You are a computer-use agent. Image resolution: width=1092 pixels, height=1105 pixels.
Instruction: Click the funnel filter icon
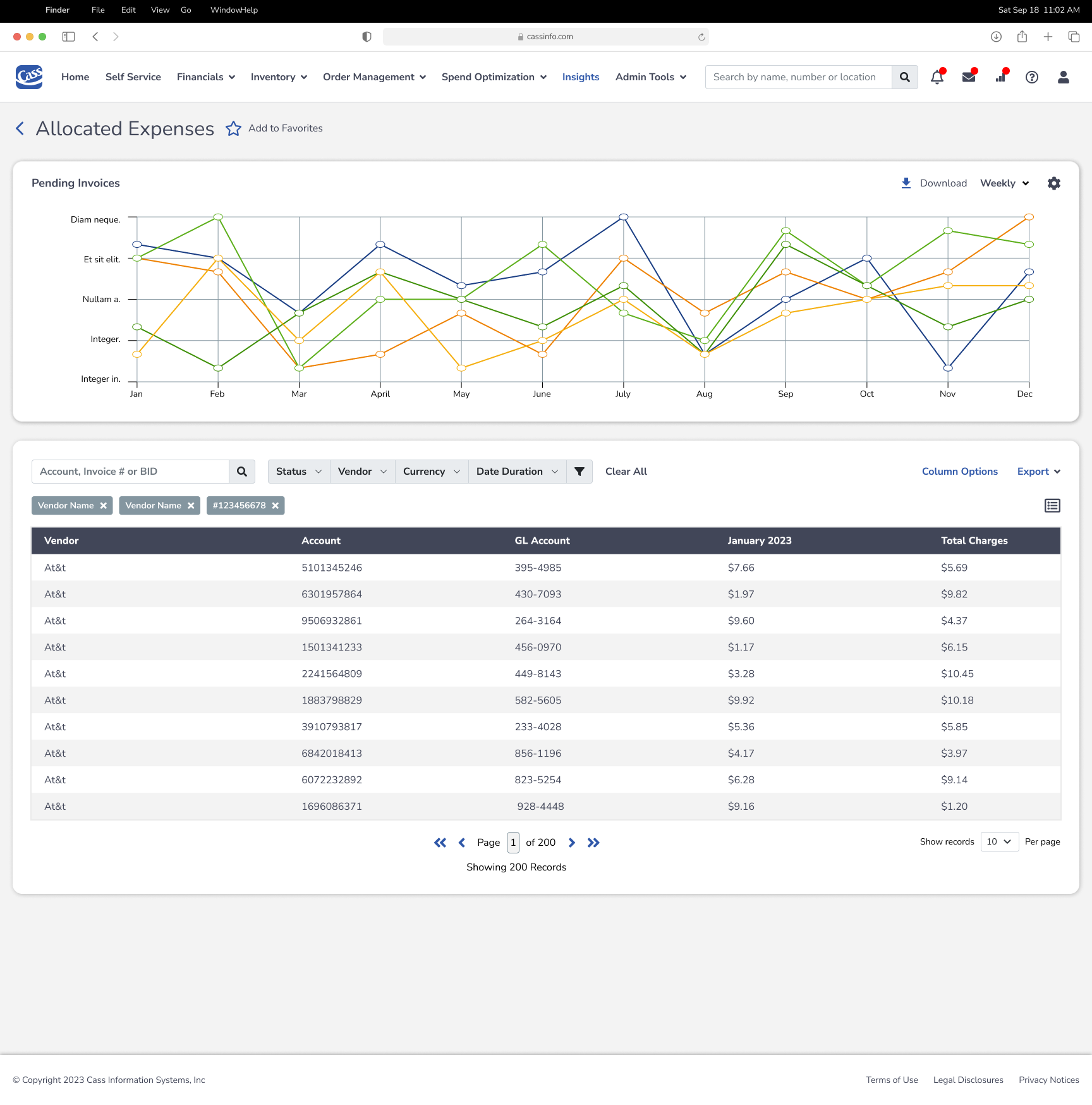579,472
